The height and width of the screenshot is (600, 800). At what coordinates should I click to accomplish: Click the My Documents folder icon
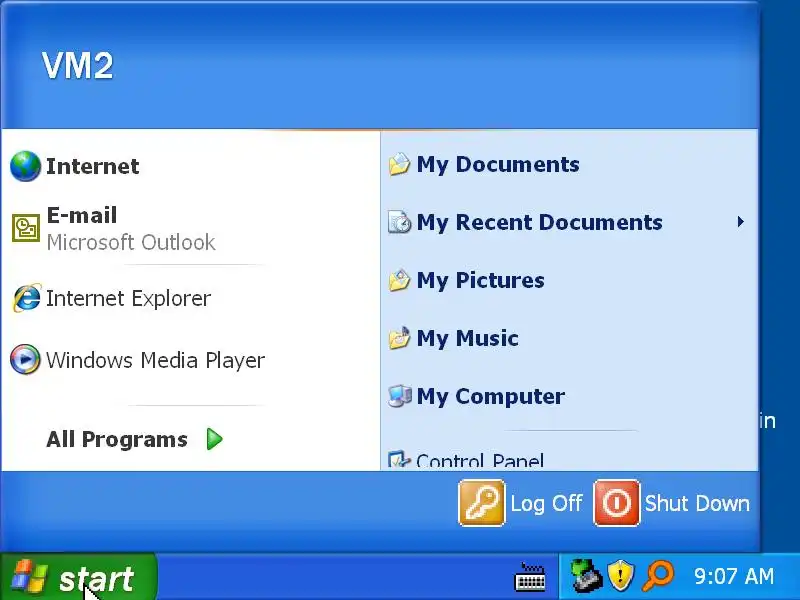point(399,164)
